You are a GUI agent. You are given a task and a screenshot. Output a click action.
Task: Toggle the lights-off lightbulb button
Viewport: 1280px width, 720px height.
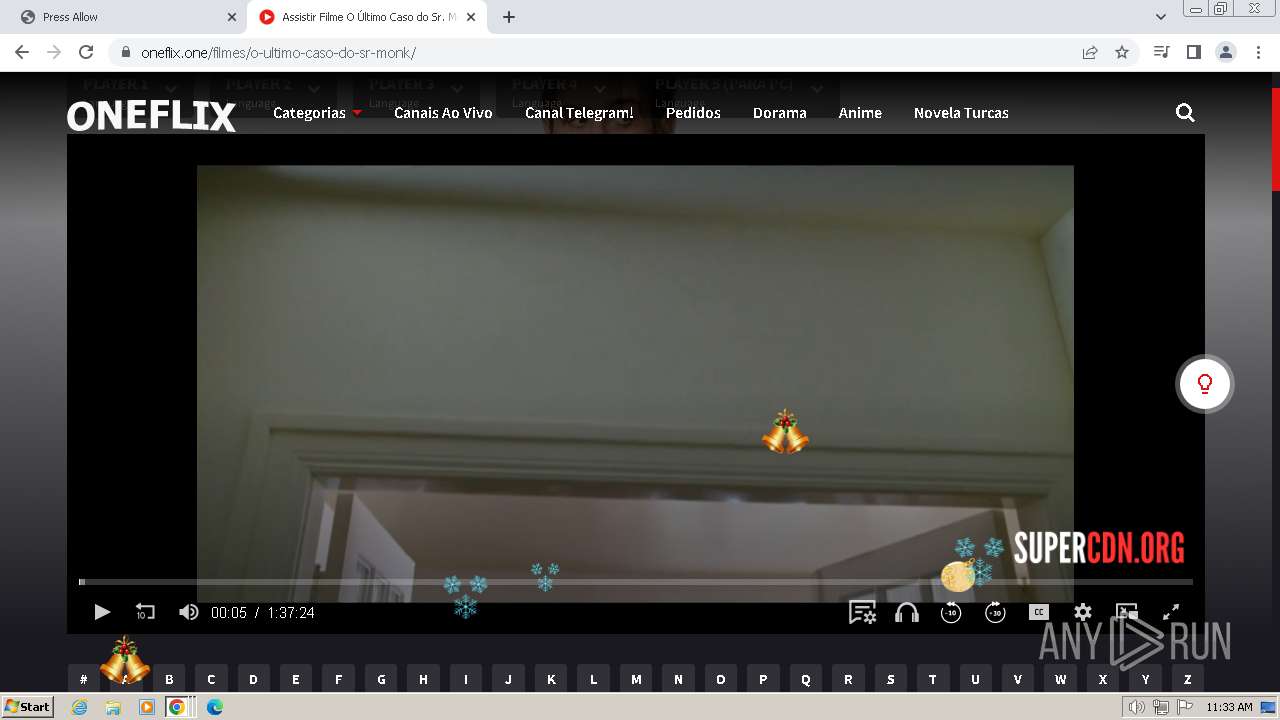click(1205, 384)
